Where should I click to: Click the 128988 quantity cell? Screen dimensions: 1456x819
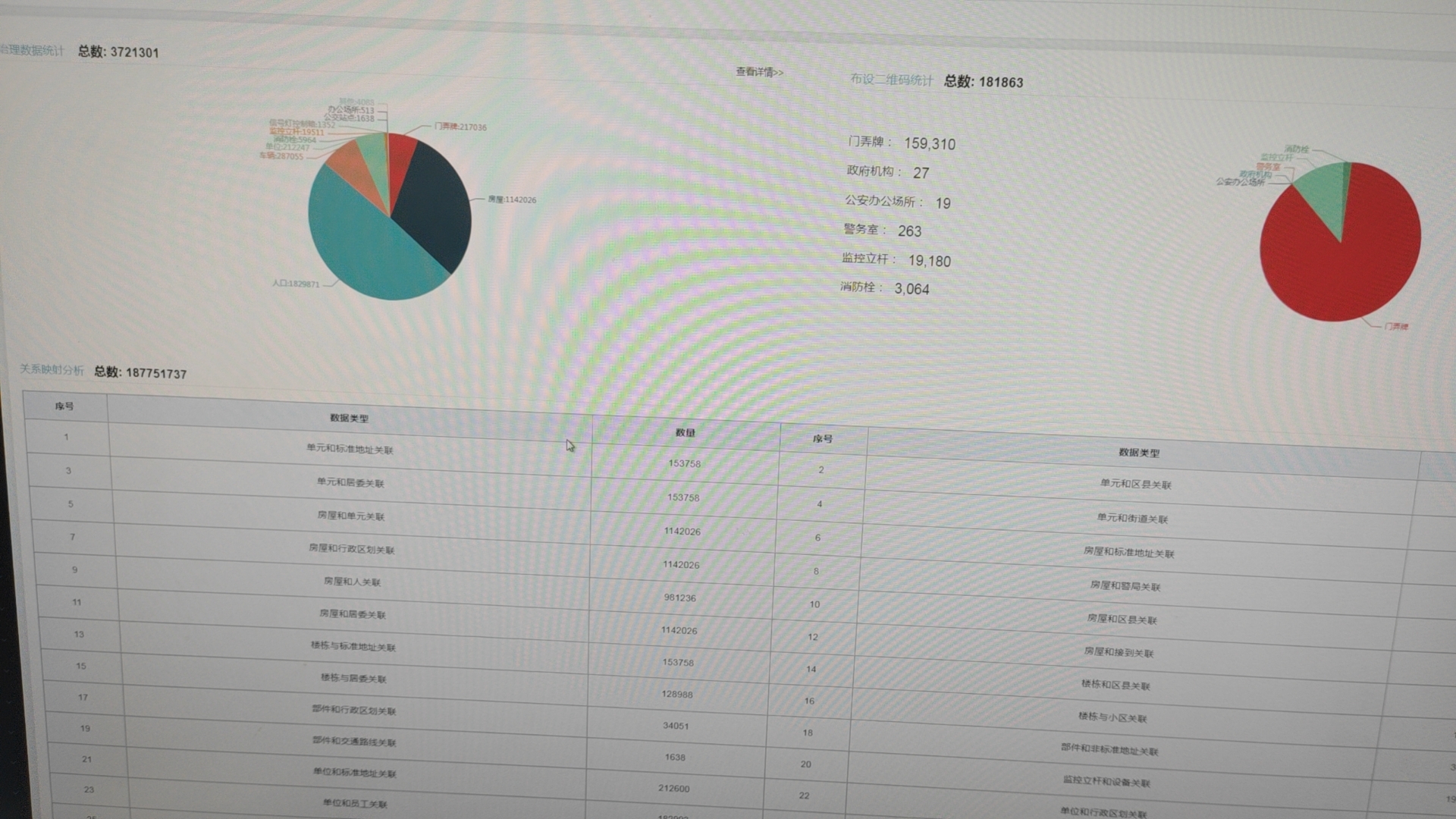pyautogui.click(x=676, y=695)
